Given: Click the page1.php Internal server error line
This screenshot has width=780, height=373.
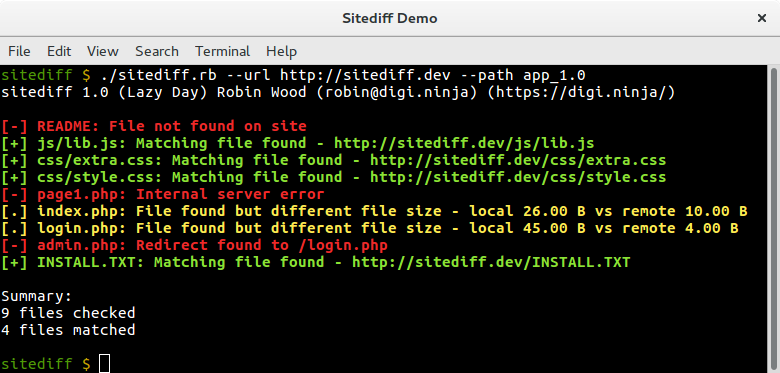Looking at the screenshot, I should pos(163,194).
